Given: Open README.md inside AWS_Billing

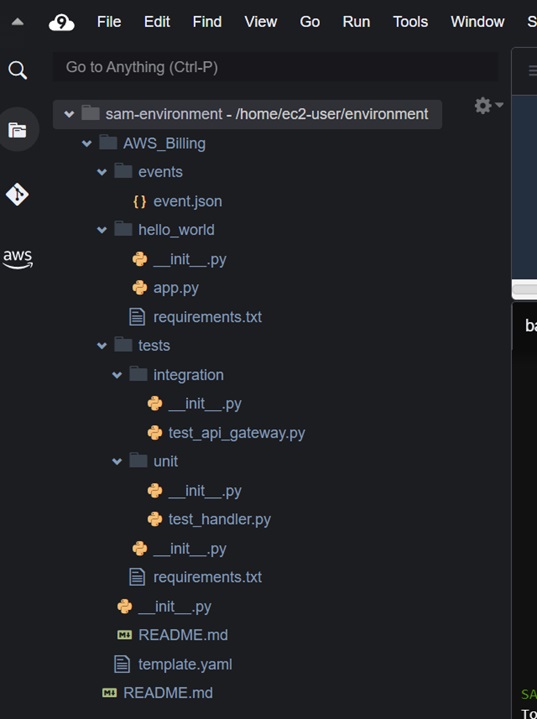Looking at the screenshot, I should click(183, 635).
